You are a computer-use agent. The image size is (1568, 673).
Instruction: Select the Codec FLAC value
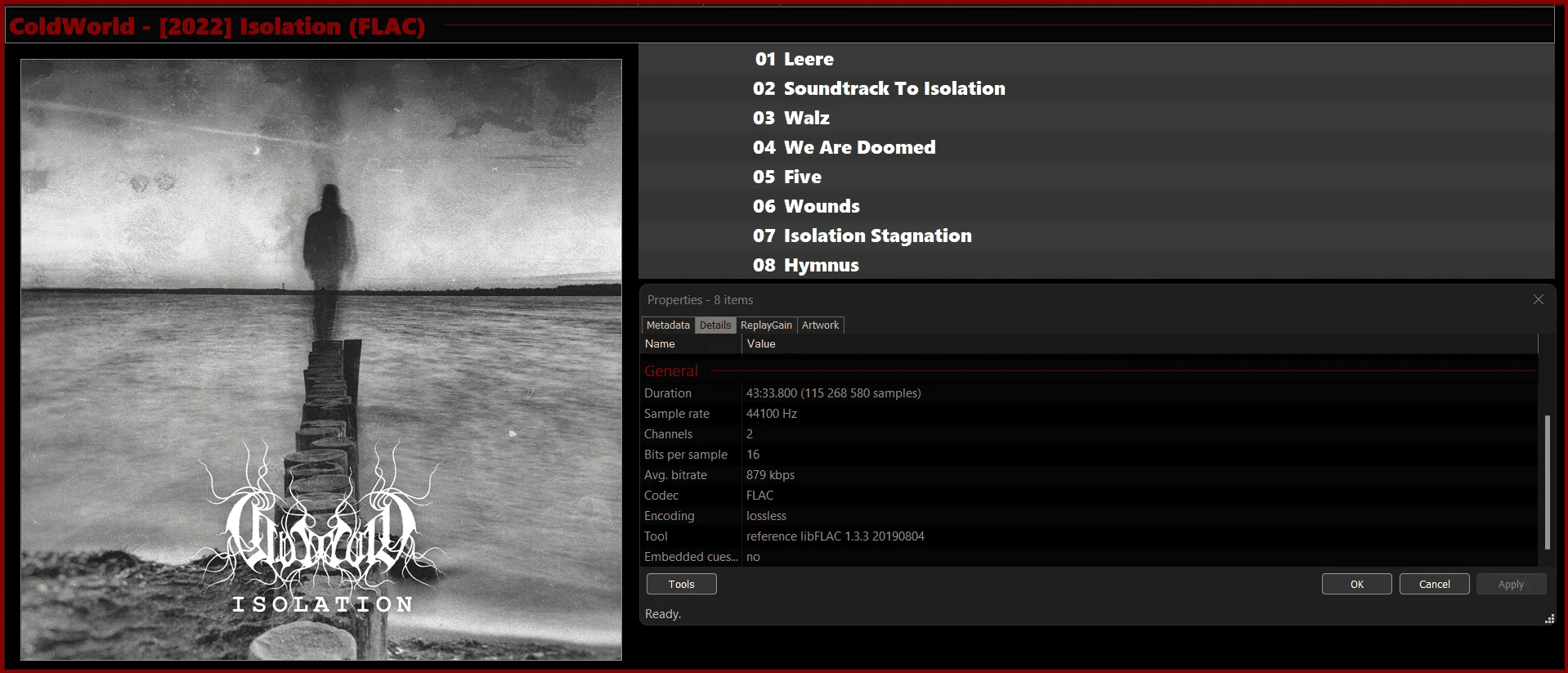(x=759, y=496)
